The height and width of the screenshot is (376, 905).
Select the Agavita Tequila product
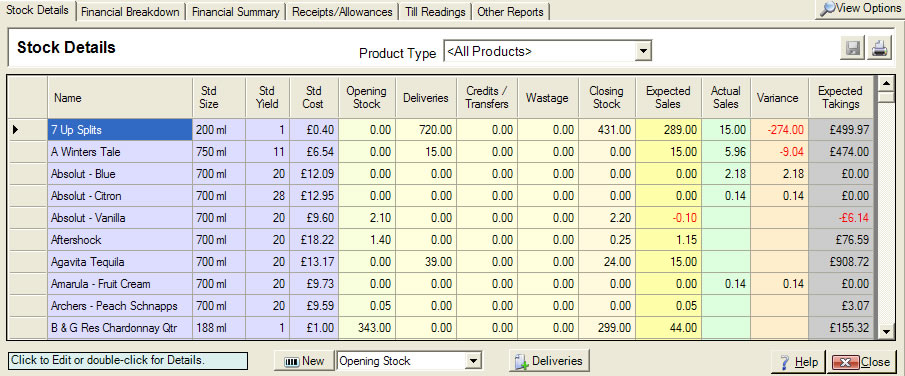[x=119, y=262]
